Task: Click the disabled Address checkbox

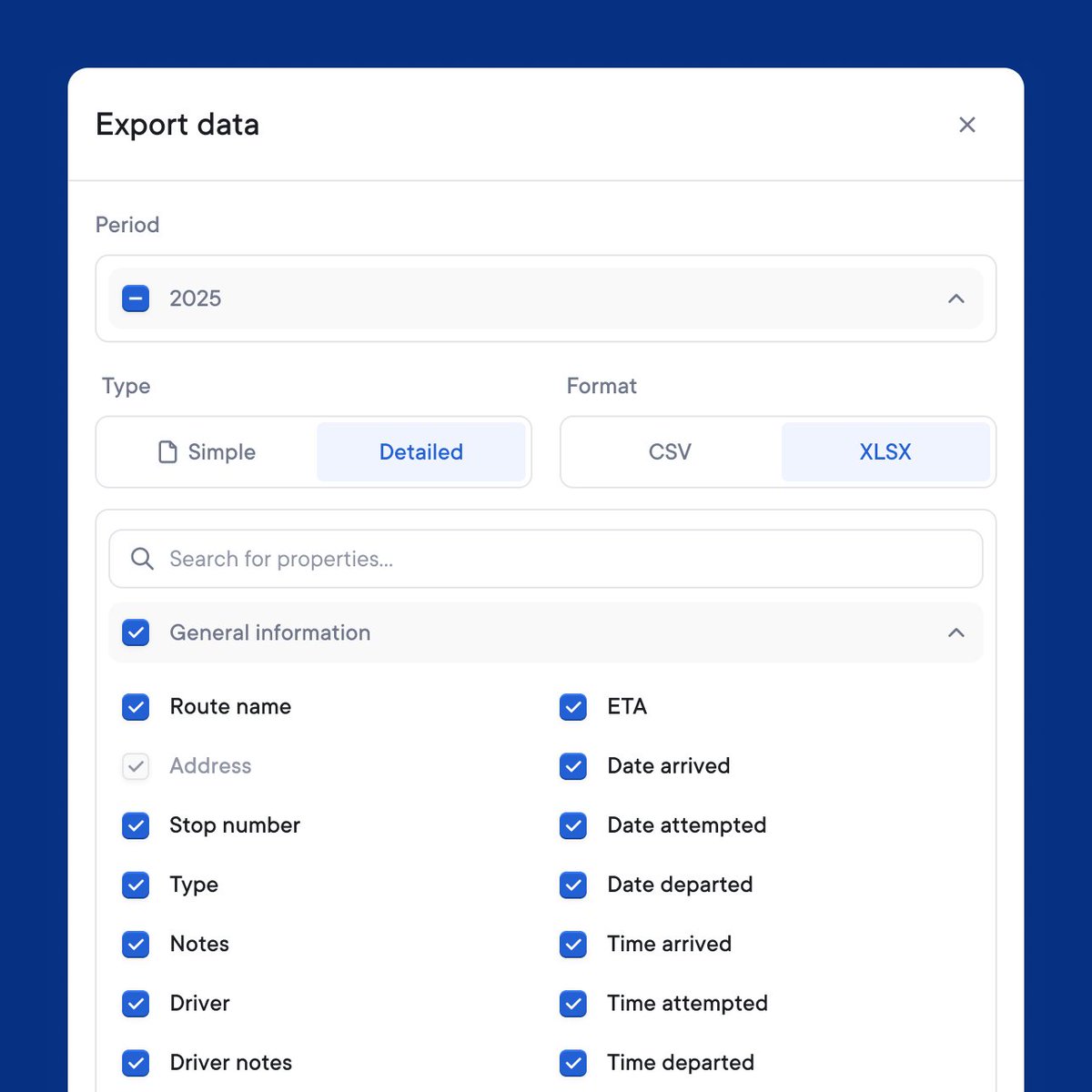Action: coord(136,766)
